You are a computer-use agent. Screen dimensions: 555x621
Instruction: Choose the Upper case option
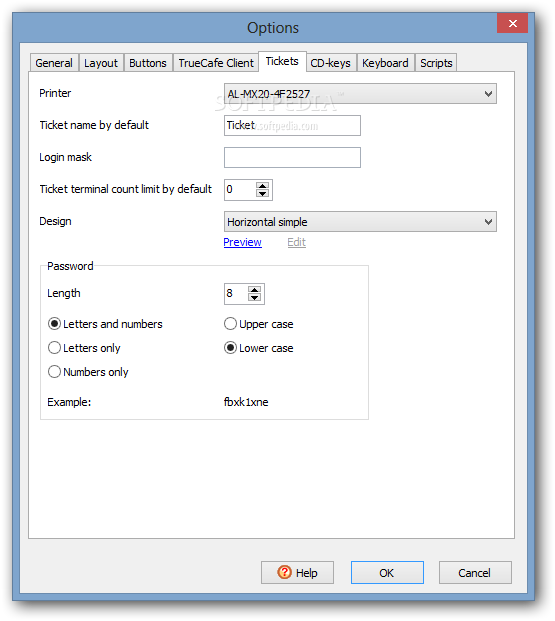(259, 324)
